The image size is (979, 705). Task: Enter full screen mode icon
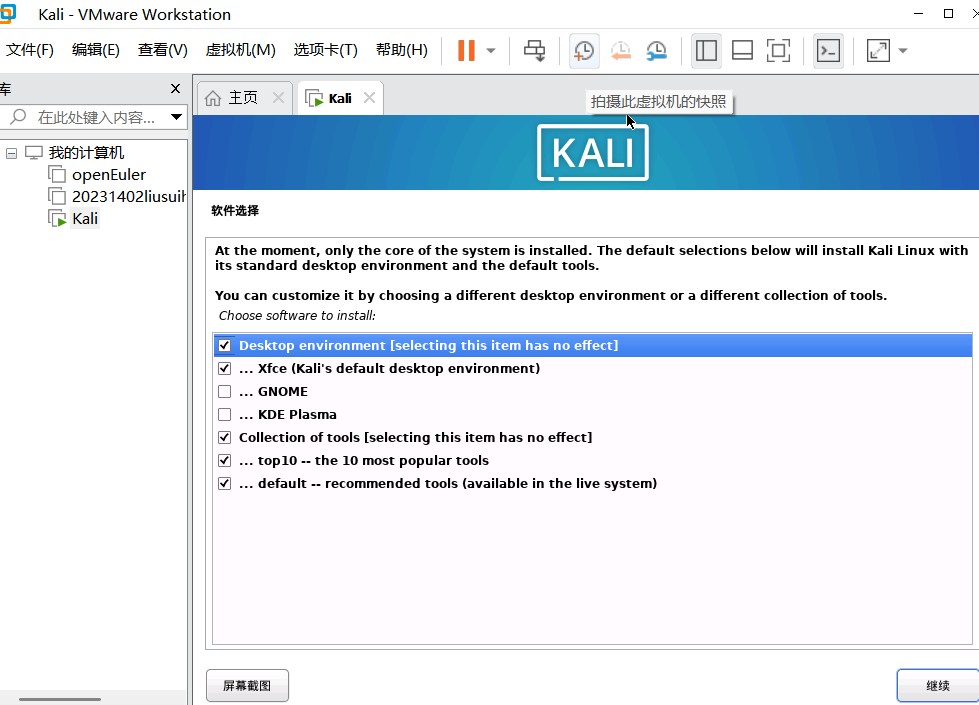pyautogui.click(x=779, y=51)
